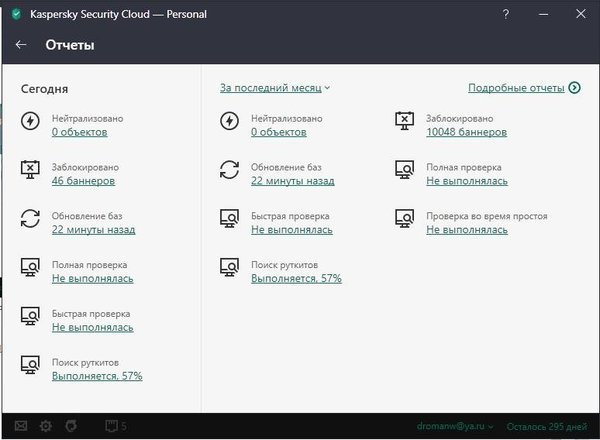600x440 pixels.
Task: Click the mail envelope icon in bottom bar
Action: tap(21, 427)
